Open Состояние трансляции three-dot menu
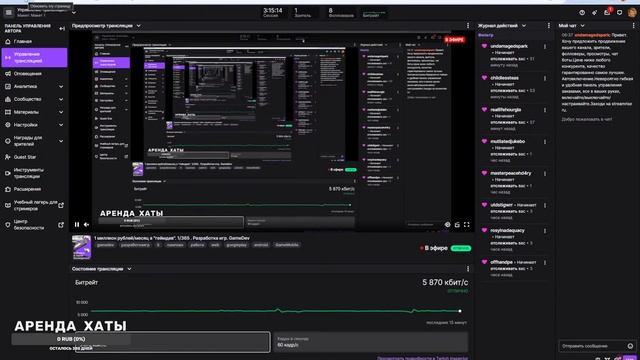 point(468,269)
